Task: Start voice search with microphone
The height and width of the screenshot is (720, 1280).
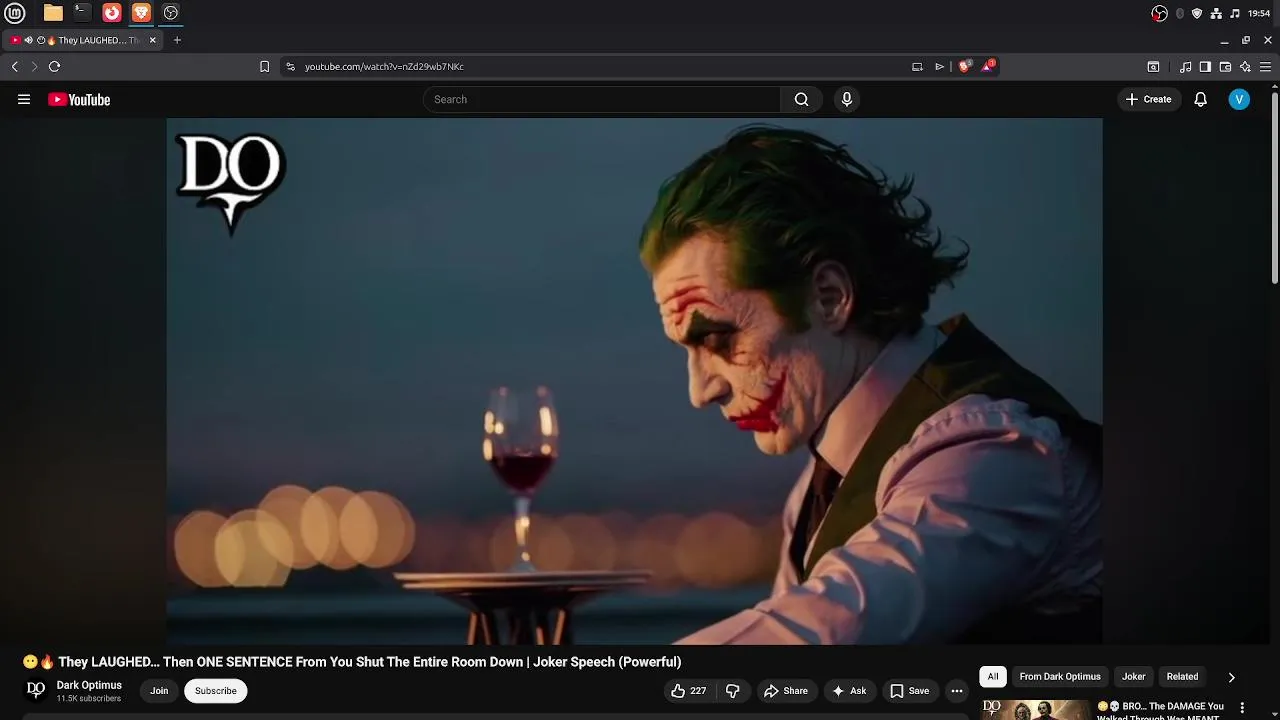Action: tap(847, 99)
